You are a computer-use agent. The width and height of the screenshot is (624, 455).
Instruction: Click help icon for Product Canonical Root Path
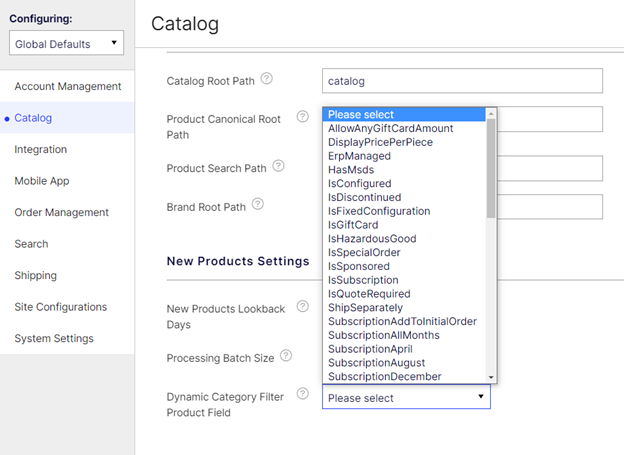[x=302, y=117]
